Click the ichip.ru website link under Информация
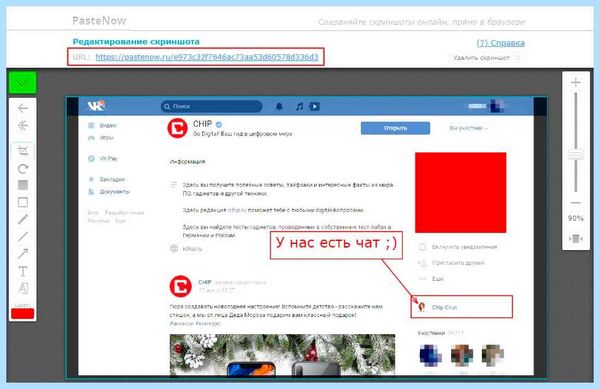The width and height of the screenshot is (600, 389). (192, 249)
